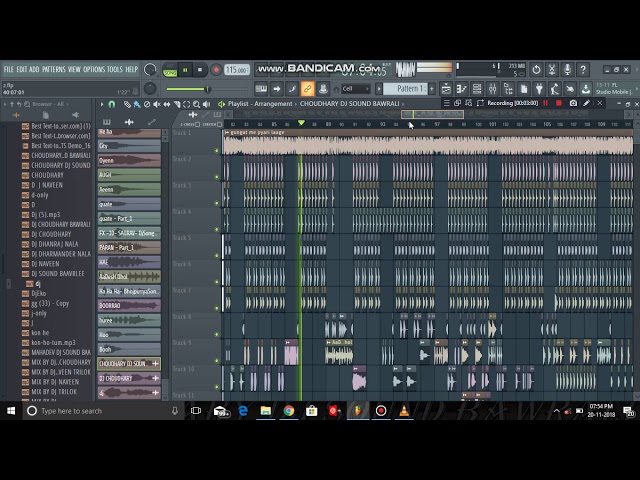Click the green playhead marker on timeline
Image resolution: width=640 pixels, height=480 pixels.
coord(301,123)
